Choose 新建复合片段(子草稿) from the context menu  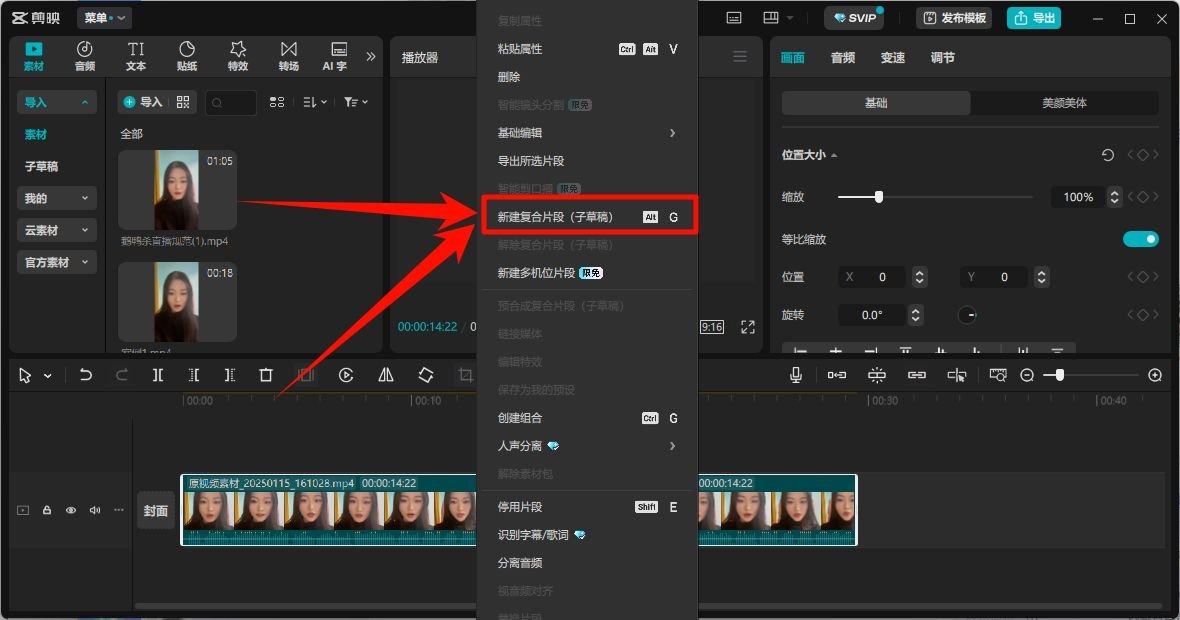tap(587, 217)
